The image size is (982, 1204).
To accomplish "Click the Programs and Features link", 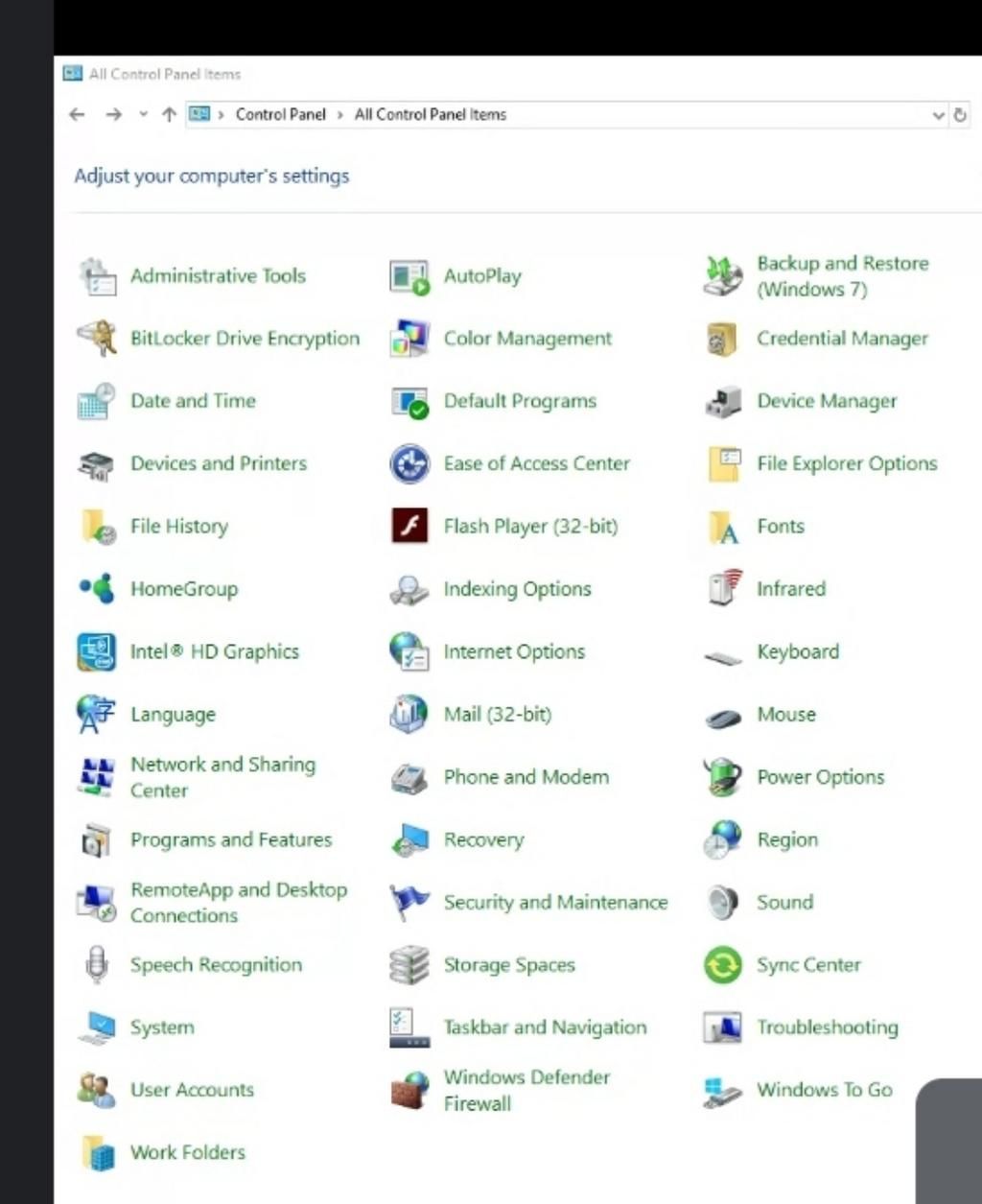I will [231, 839].
